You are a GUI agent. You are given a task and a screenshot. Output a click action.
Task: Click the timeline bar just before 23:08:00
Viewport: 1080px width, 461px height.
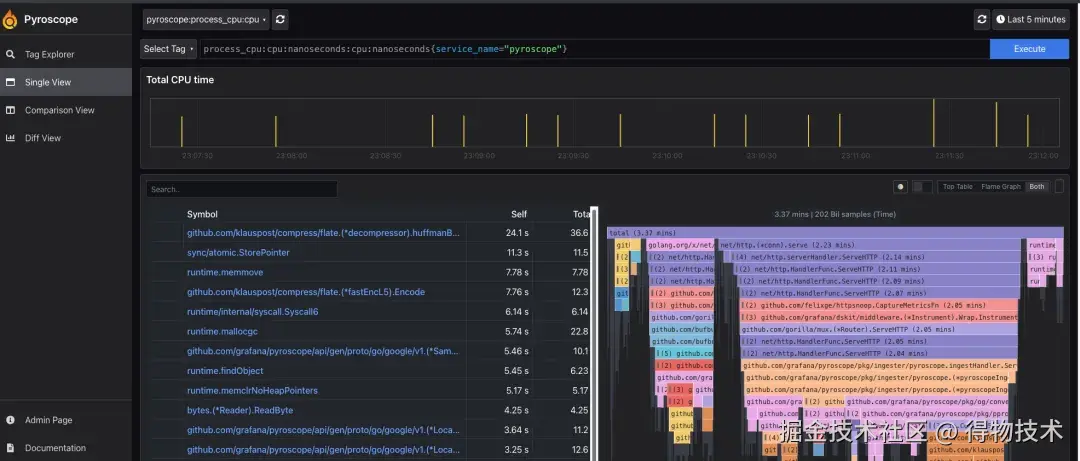276,132
